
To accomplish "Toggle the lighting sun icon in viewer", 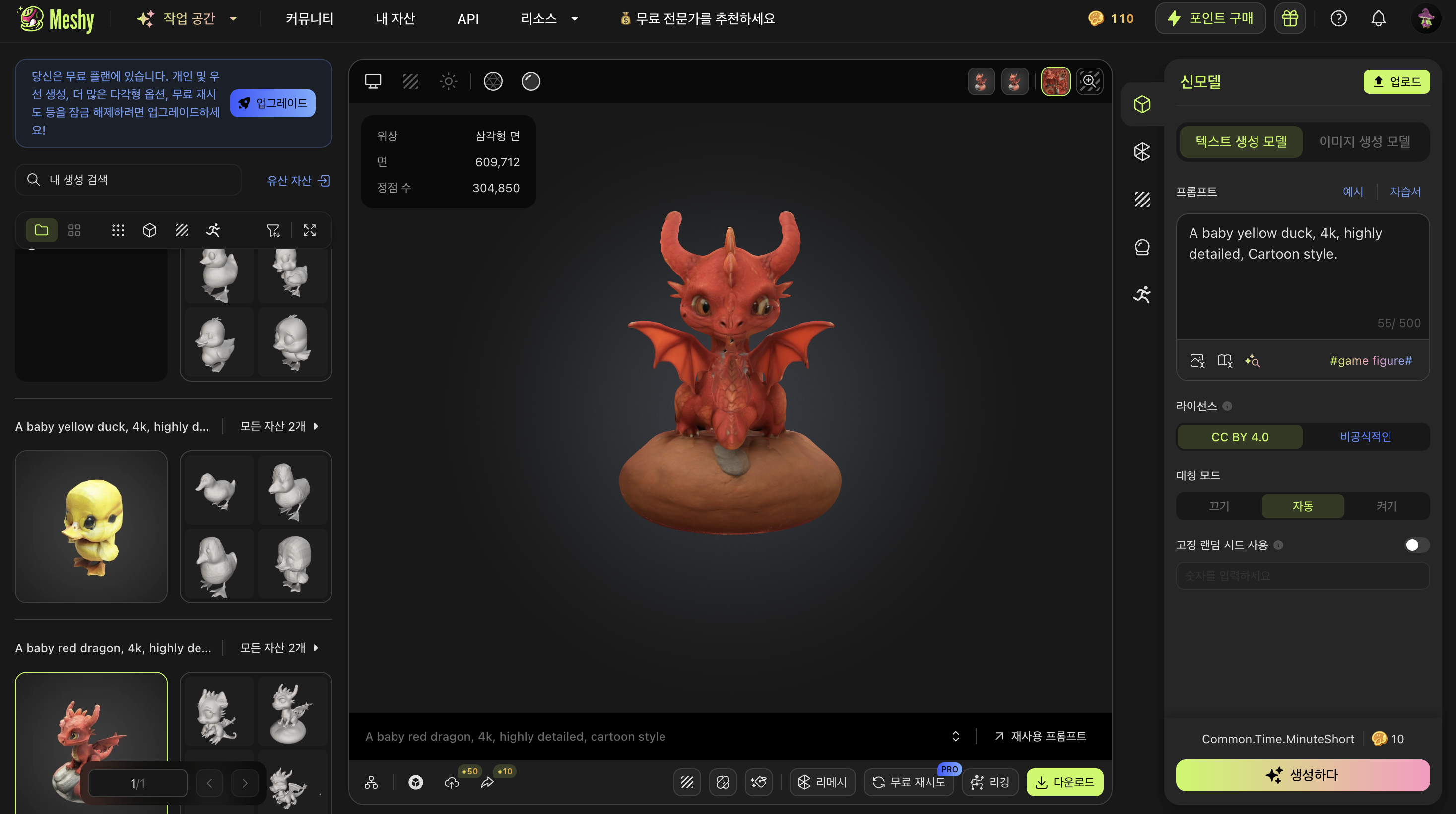I will tap(448, 81).
